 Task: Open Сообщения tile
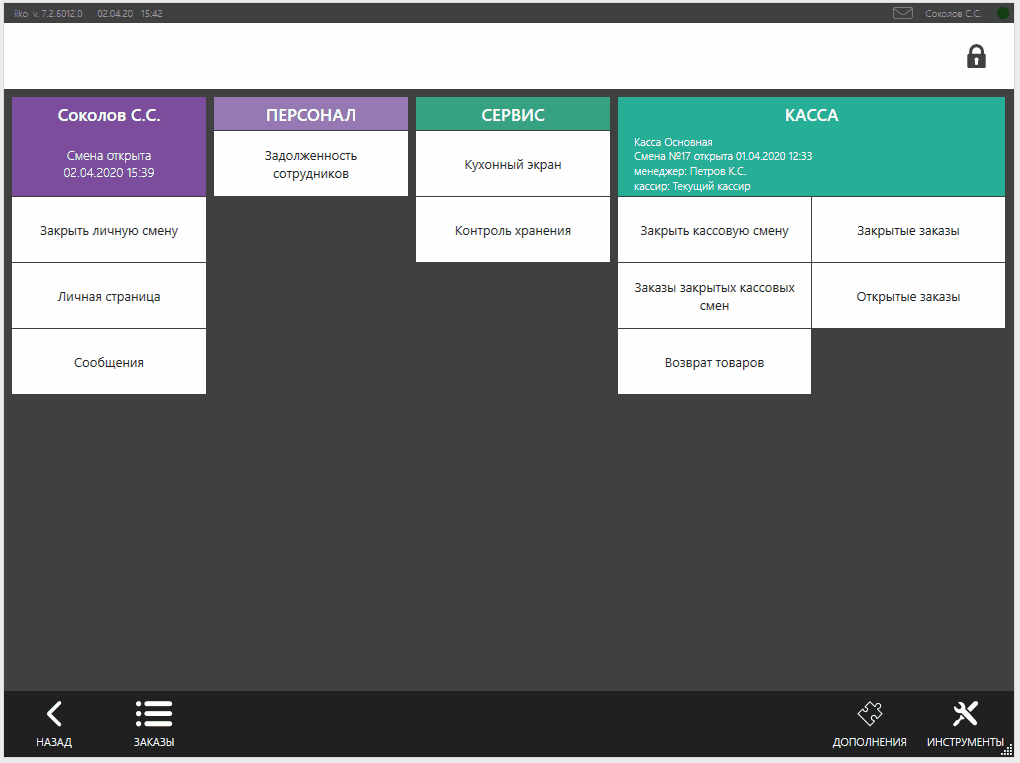click(x=109, y=362)
